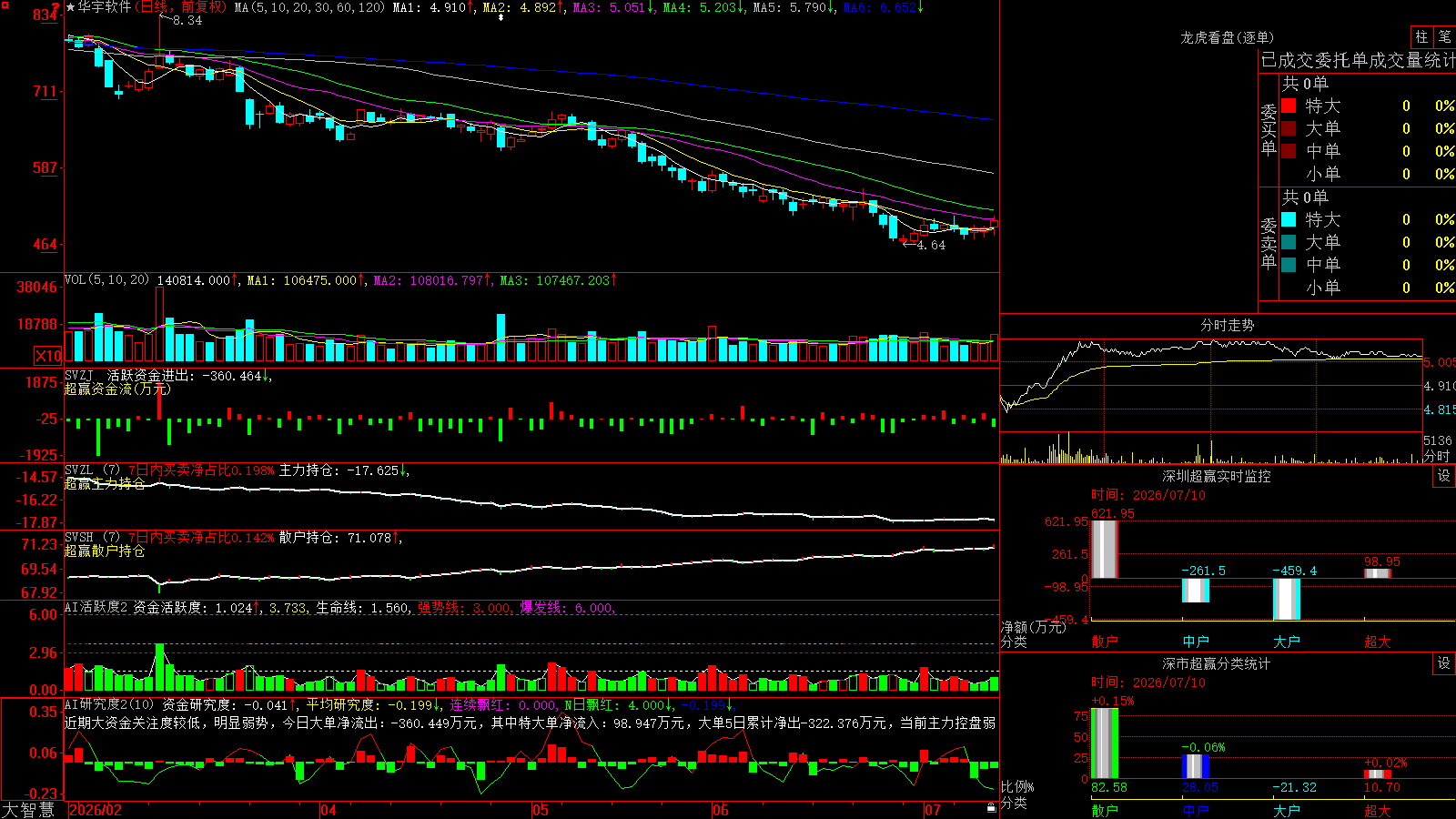Click the 分时走势 panel title
The image size is (1456, 819).
1228,325
